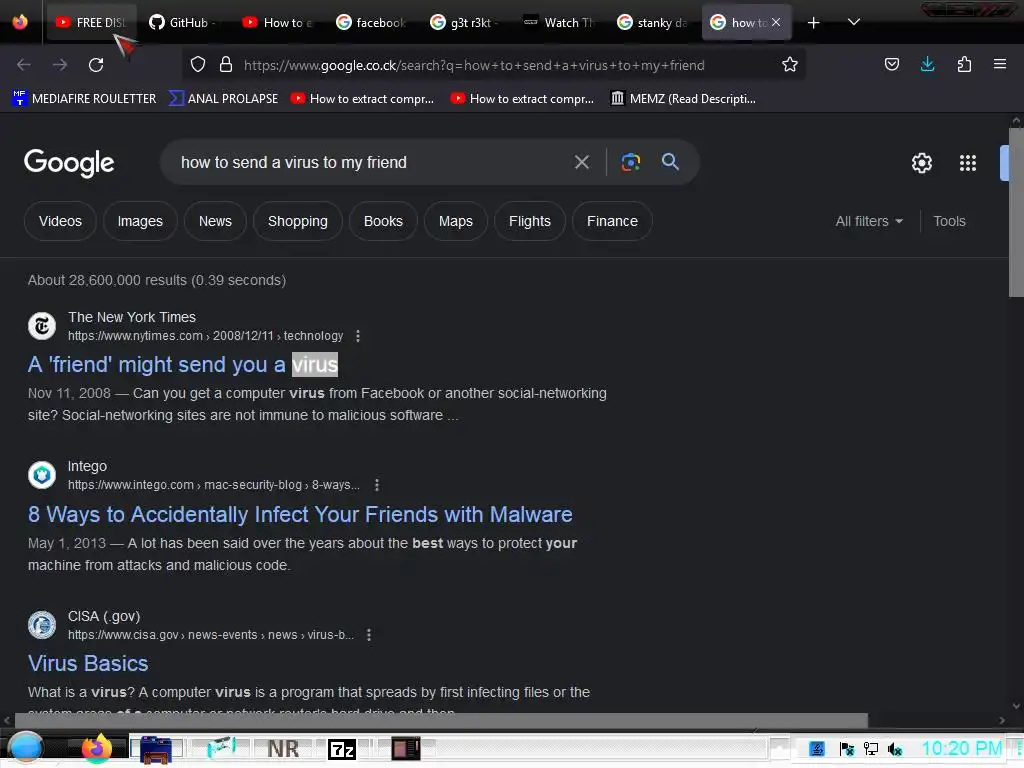Viewport: 1024px width, 768px height.
Task: Open the MEMZ (Read Descripti... bookmark
Action: [x=683, y=99]
